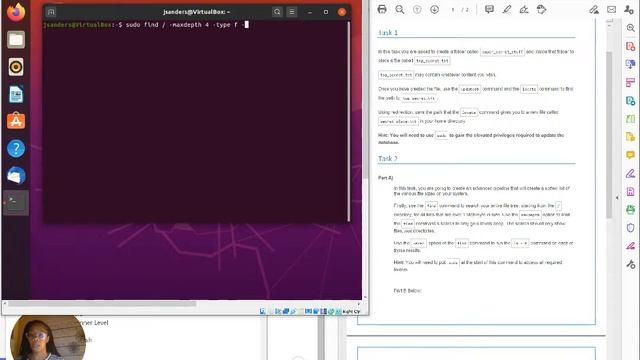Open Fill & Sign tool in right panel
This screenshot has height=360, width=640.
631,173
